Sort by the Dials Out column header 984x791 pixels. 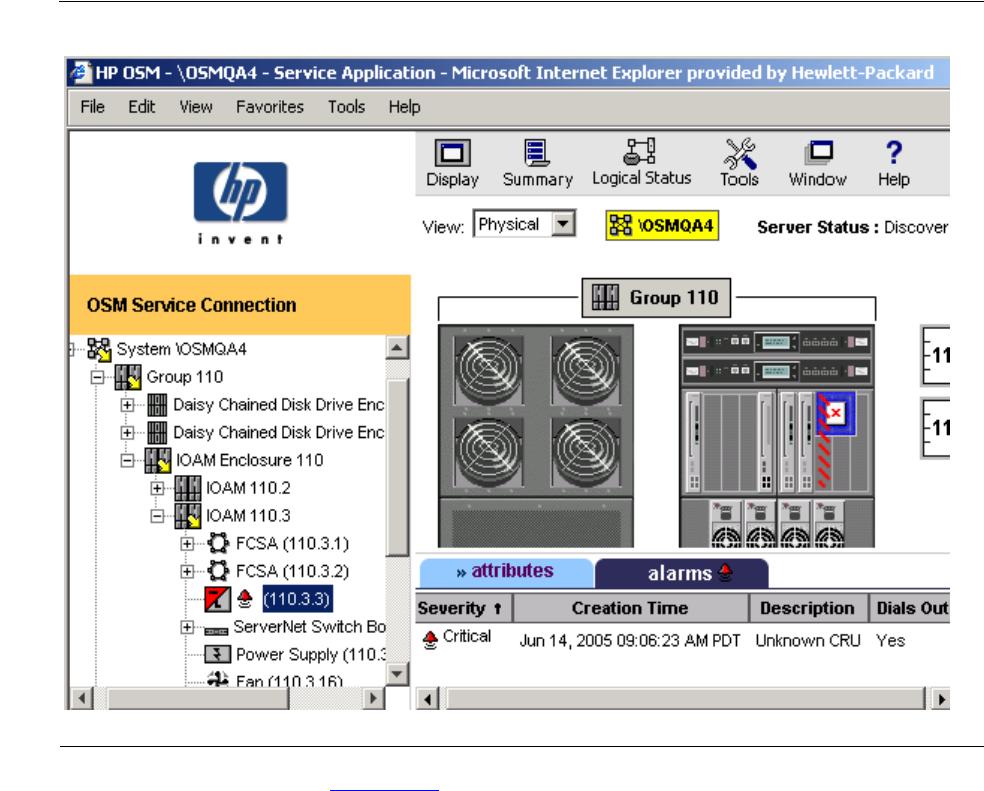point(910,608)
